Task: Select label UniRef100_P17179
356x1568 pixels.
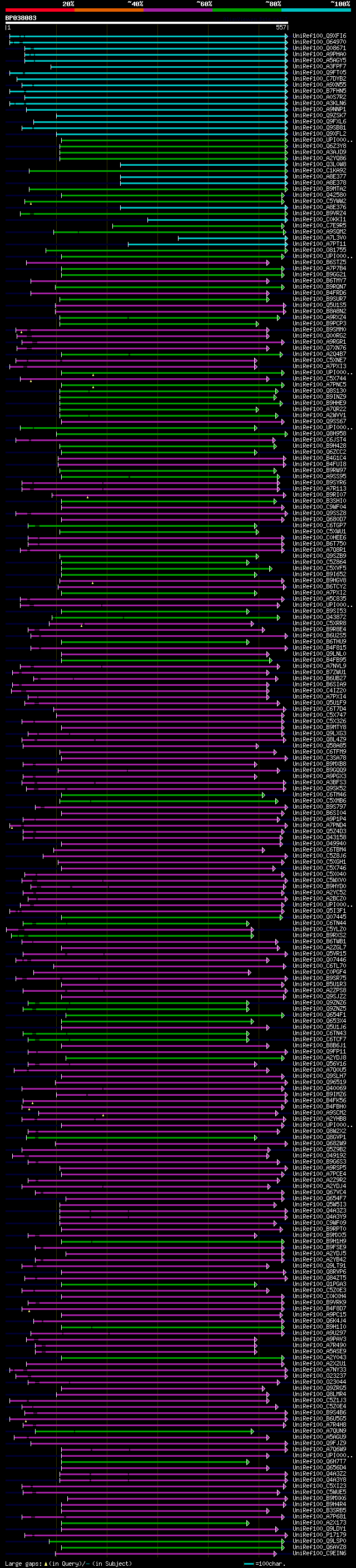Action: point(319,1535)
